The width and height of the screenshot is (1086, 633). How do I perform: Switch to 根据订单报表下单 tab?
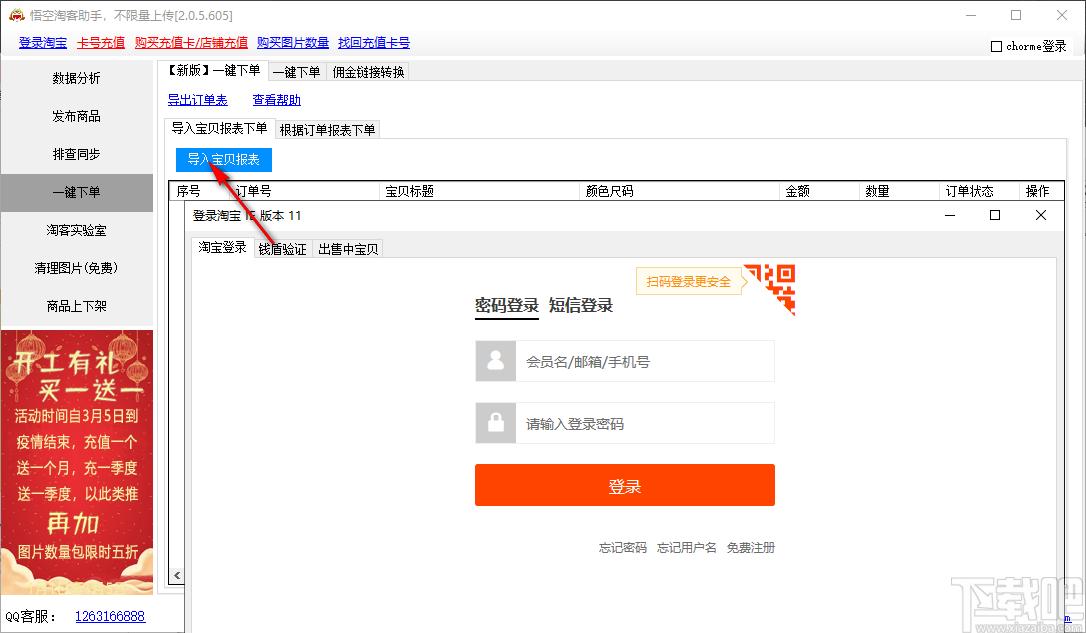pos(327,130)
